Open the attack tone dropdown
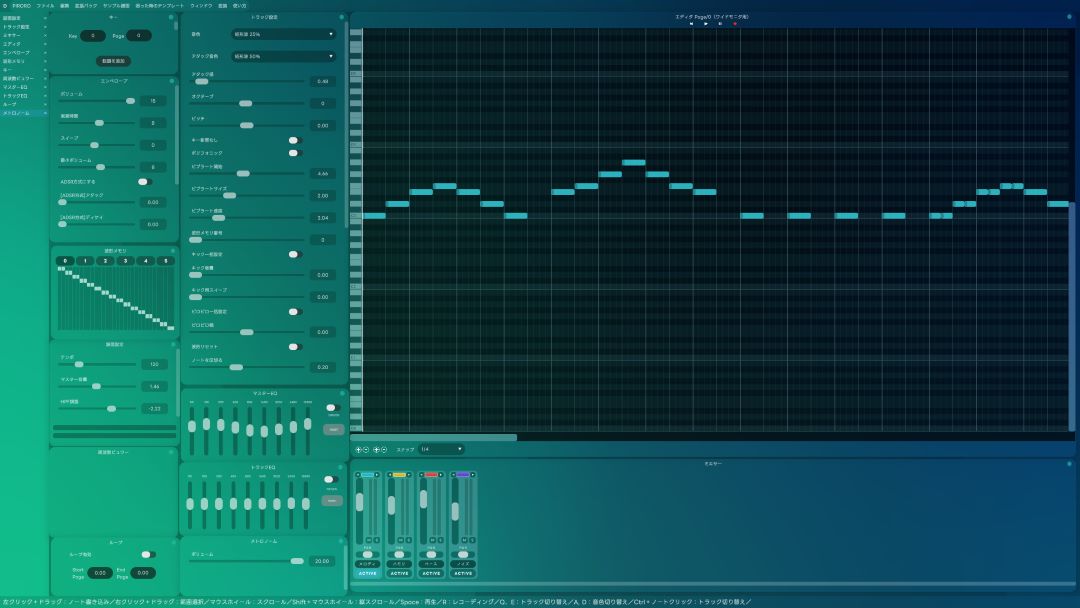Viewport: 1080px width, 608px height. (x=282, y=56)
